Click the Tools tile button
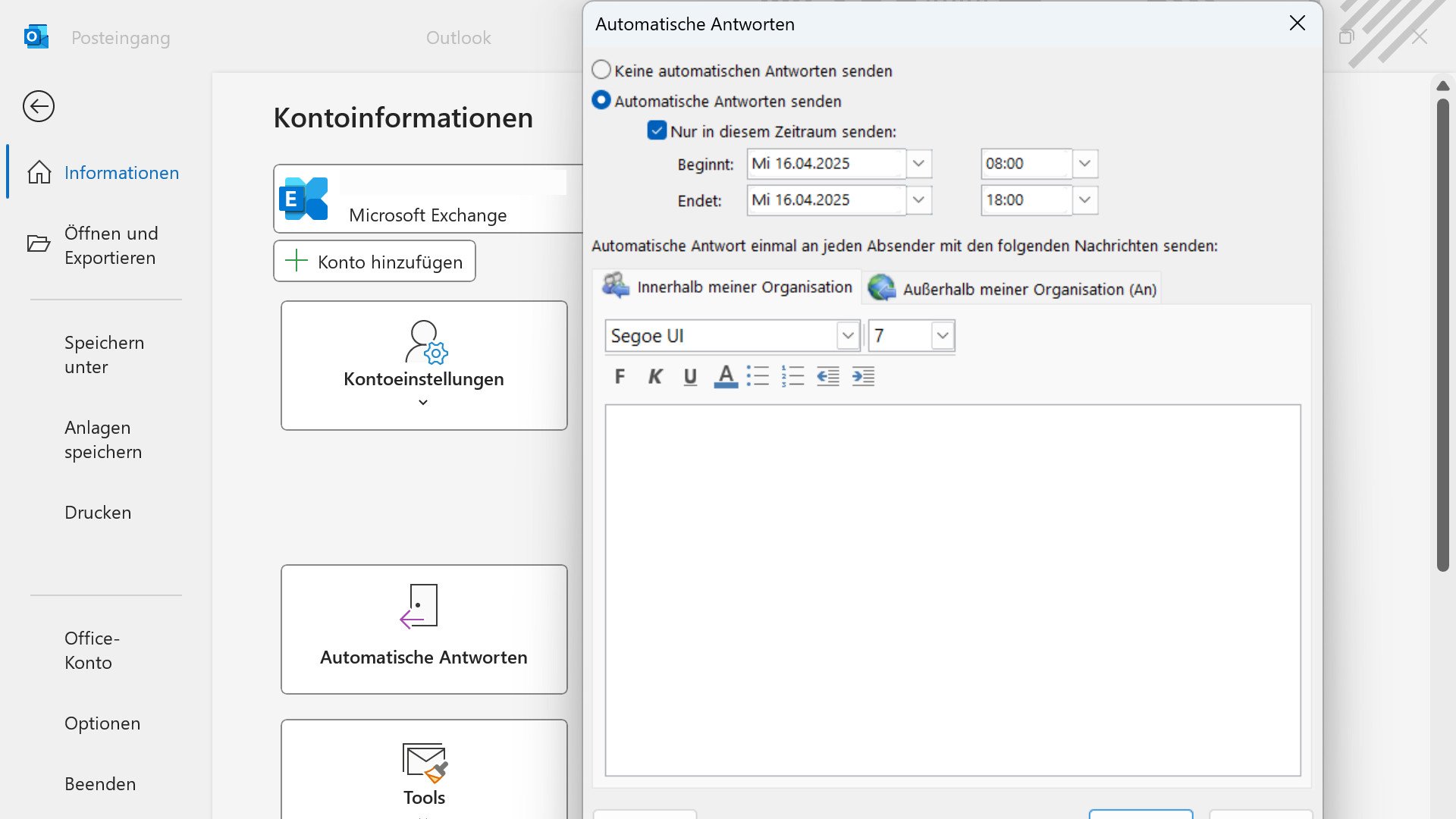Screen dimensions: 1456x819 point(424,769)
